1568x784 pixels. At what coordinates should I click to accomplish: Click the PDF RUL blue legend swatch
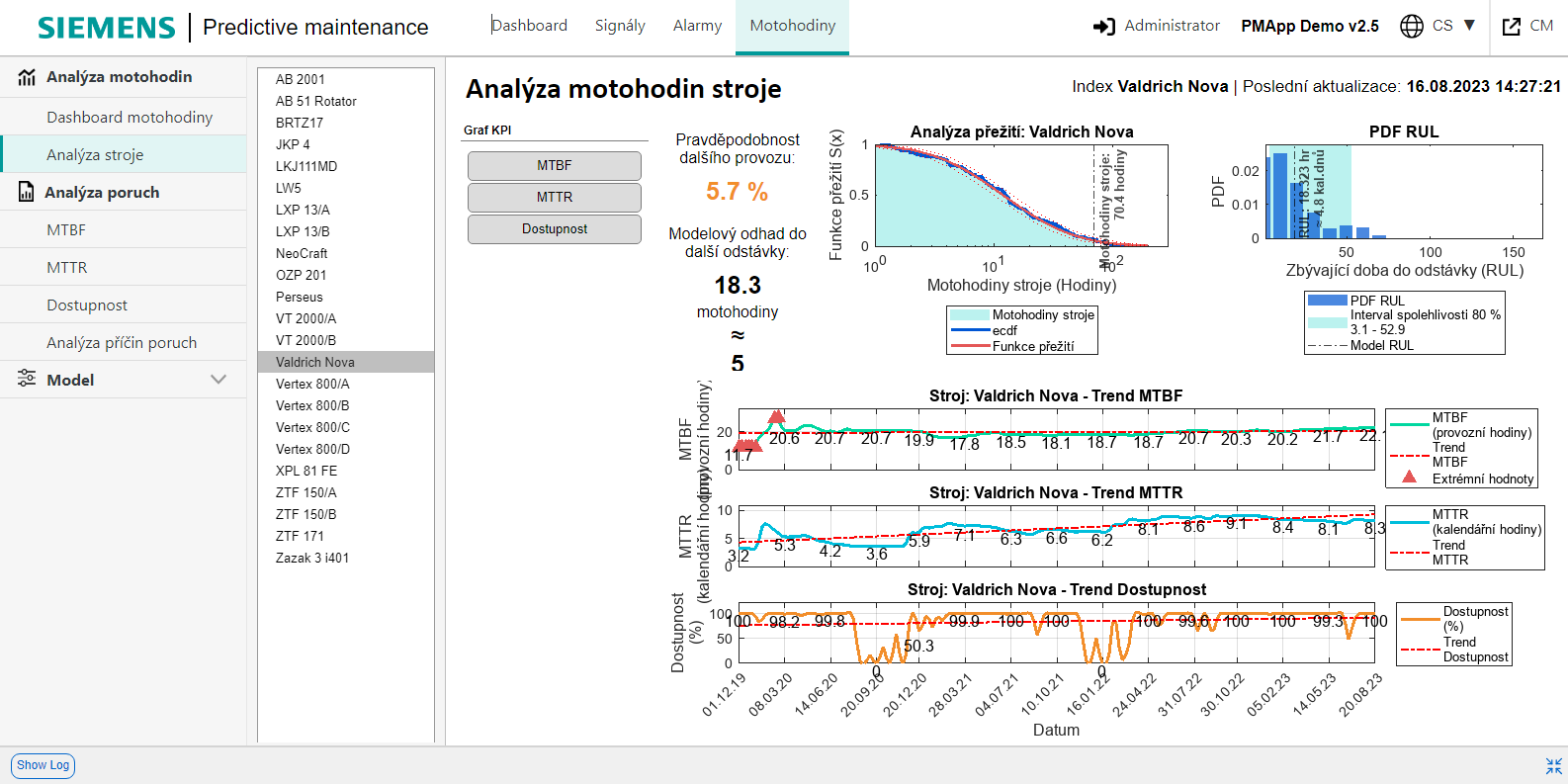pyautogui.click(x=1328, y=301)
